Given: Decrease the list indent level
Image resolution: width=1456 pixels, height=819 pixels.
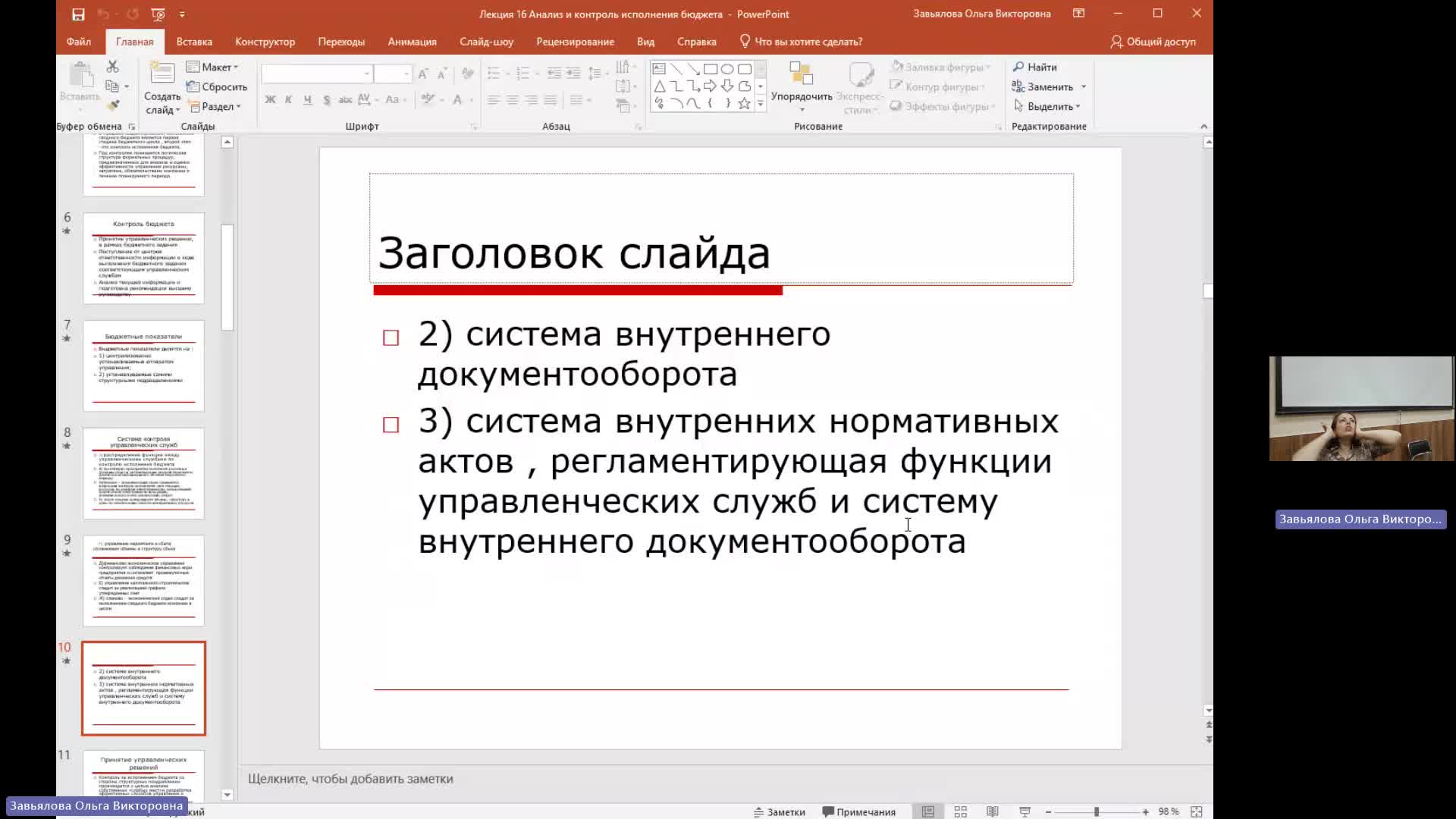Looking at the screenshot, I should pyautogui.click(x=554, y=74).
